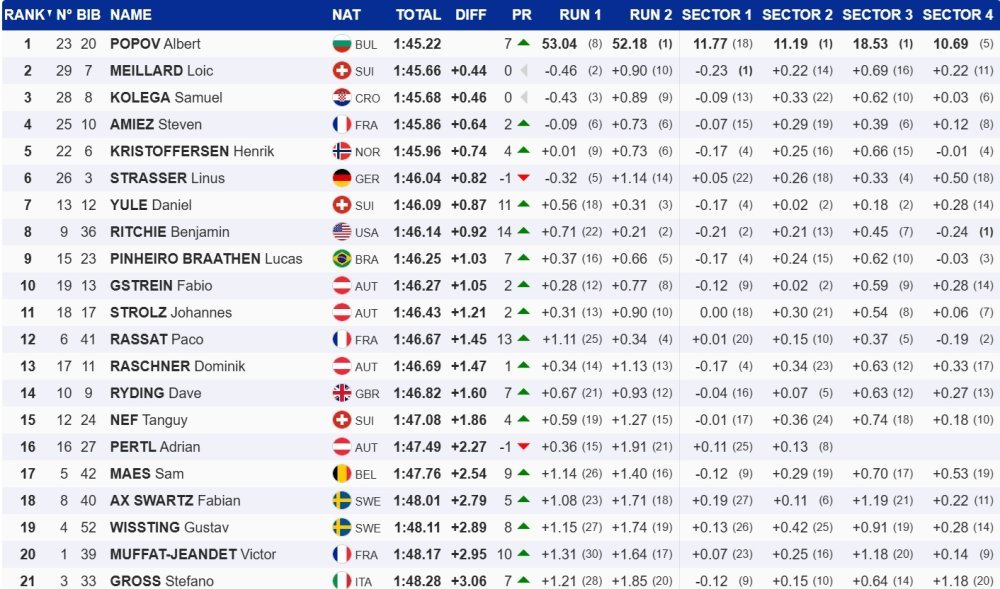This screenshot has height=589, width=1000.
Task: Click the Sweden flag beside WISSTING Gustav
Action: point(342,527)
